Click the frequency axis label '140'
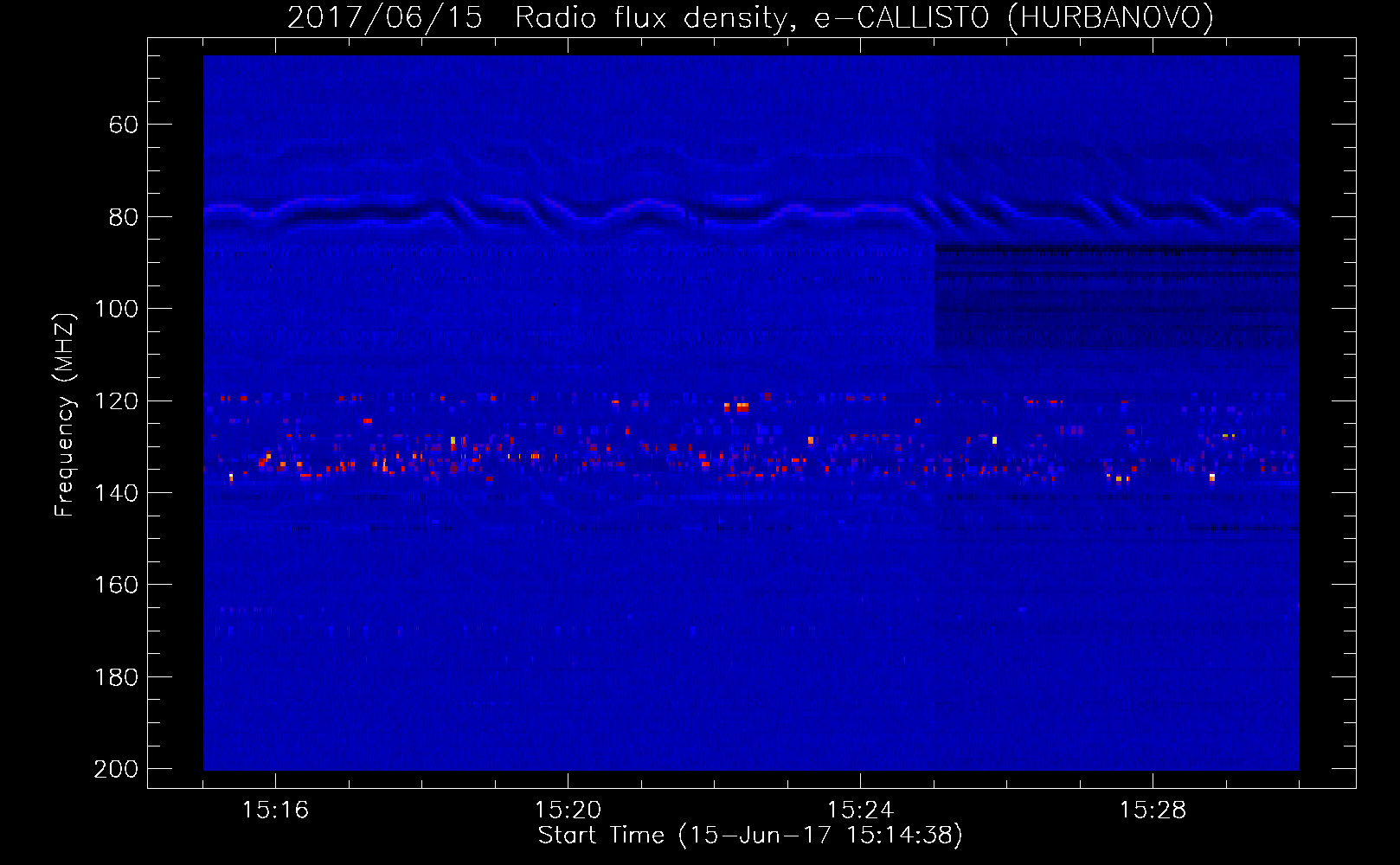This screenshot has height=865, width=1400. [117, 493]
